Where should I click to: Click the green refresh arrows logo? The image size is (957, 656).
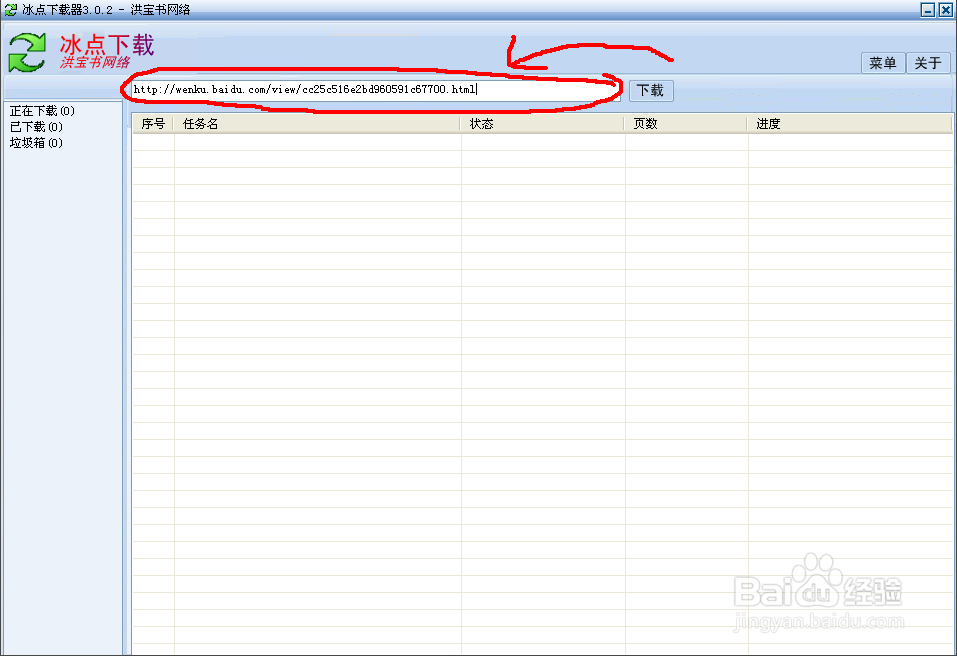click(27, 53)
